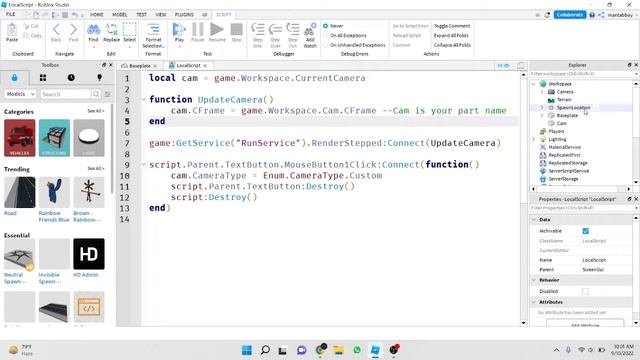Open the Toolbox Inventory grid icon
The image size is (640, 360).
[x=43, y=78]
